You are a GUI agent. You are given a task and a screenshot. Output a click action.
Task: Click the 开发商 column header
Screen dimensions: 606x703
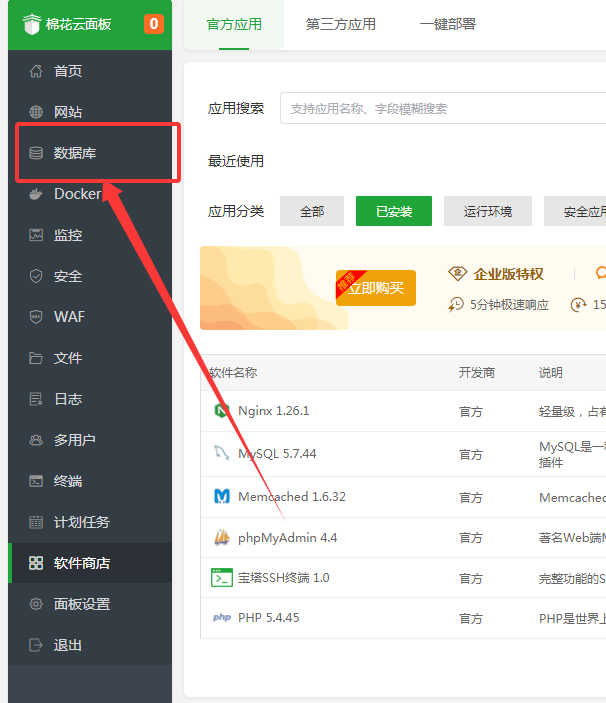(x=476, y=373)
